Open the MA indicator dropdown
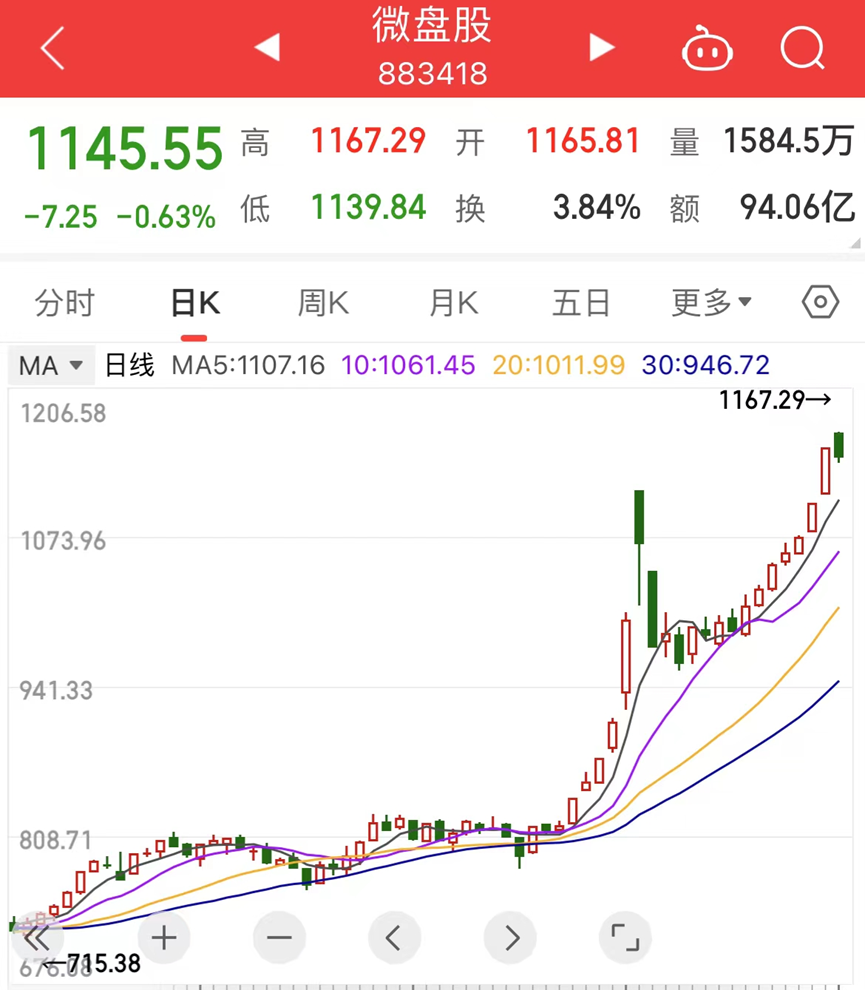 pos(50,366)
